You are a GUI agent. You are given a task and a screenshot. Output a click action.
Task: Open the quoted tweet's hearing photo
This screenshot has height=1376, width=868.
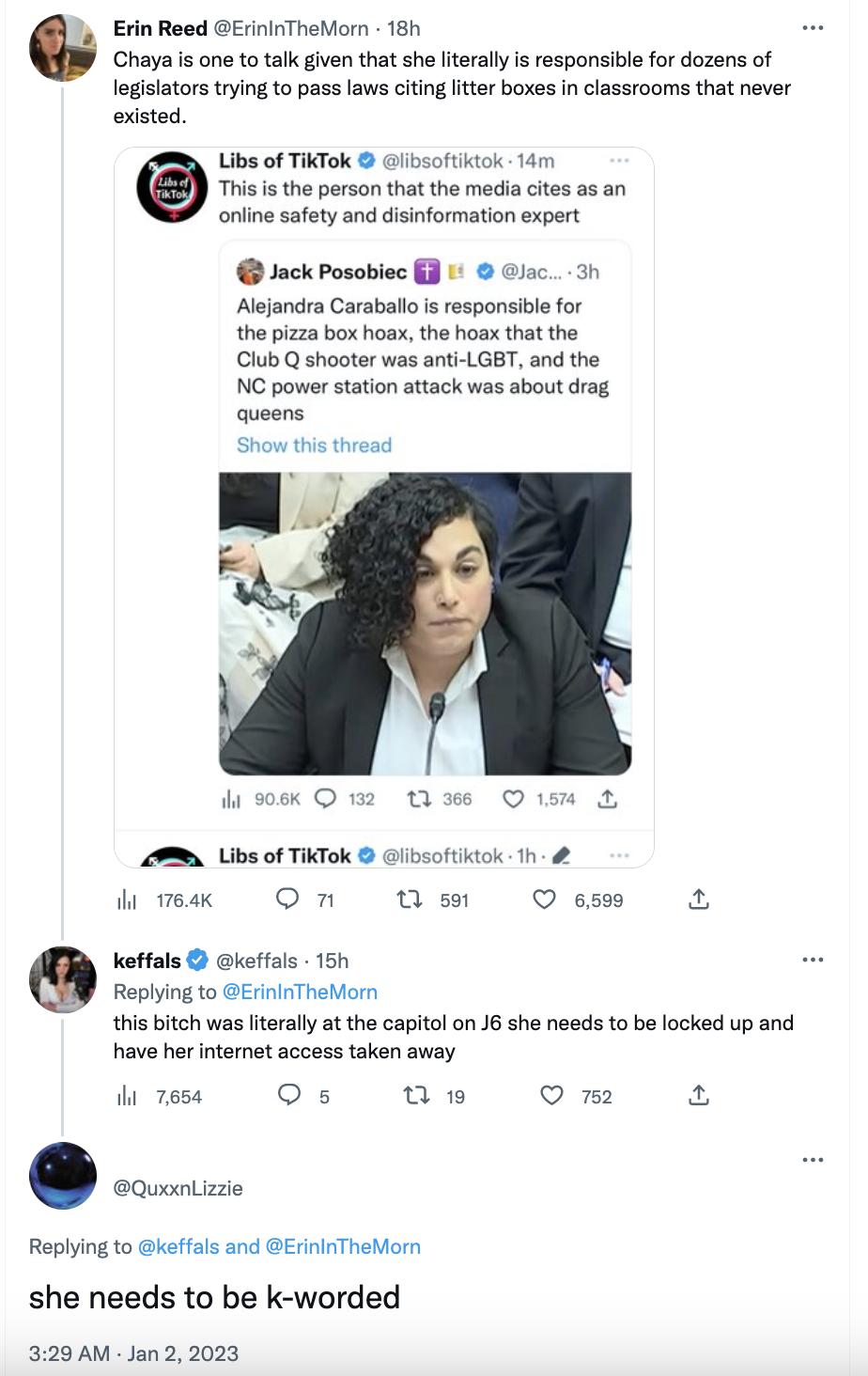(425, 623)
